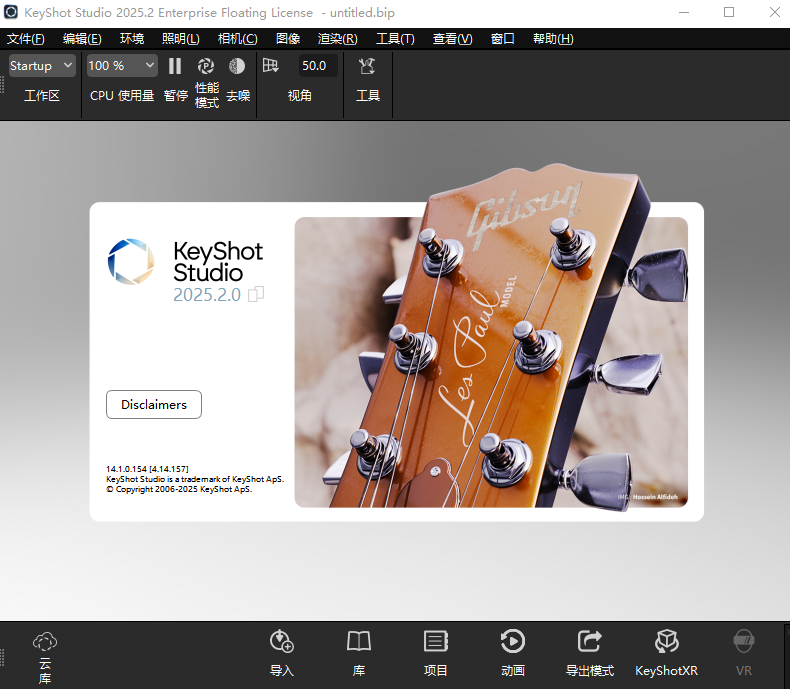Open the 环境 menu
The image size is (790, 689).
pyautogui.click(x=132, y=39)
